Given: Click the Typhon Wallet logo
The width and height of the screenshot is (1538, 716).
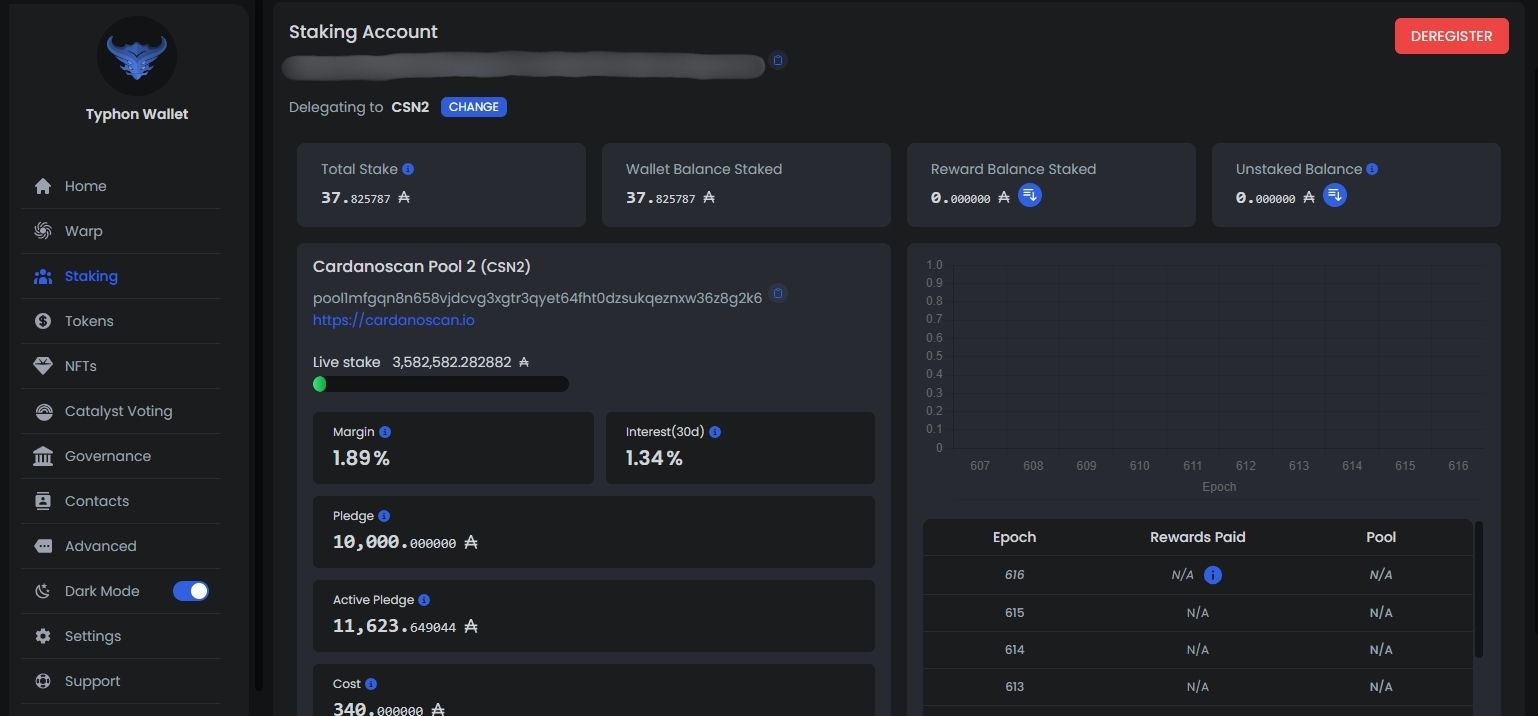Looking at the screenshot, I should (137, 56).
